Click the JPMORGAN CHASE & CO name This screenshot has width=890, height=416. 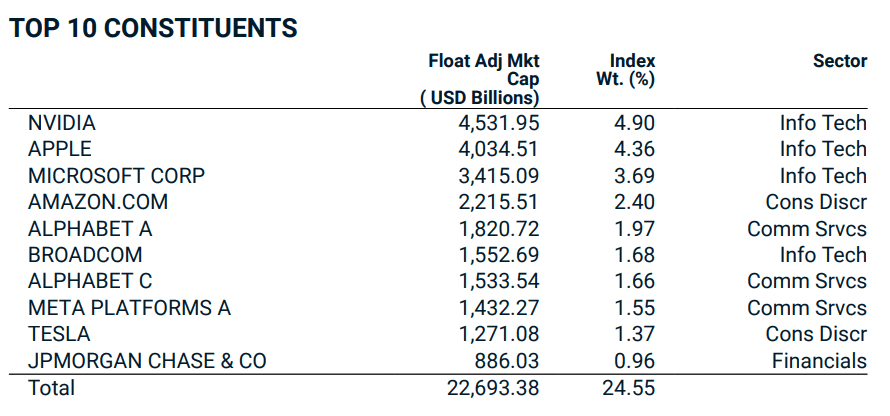147,361
